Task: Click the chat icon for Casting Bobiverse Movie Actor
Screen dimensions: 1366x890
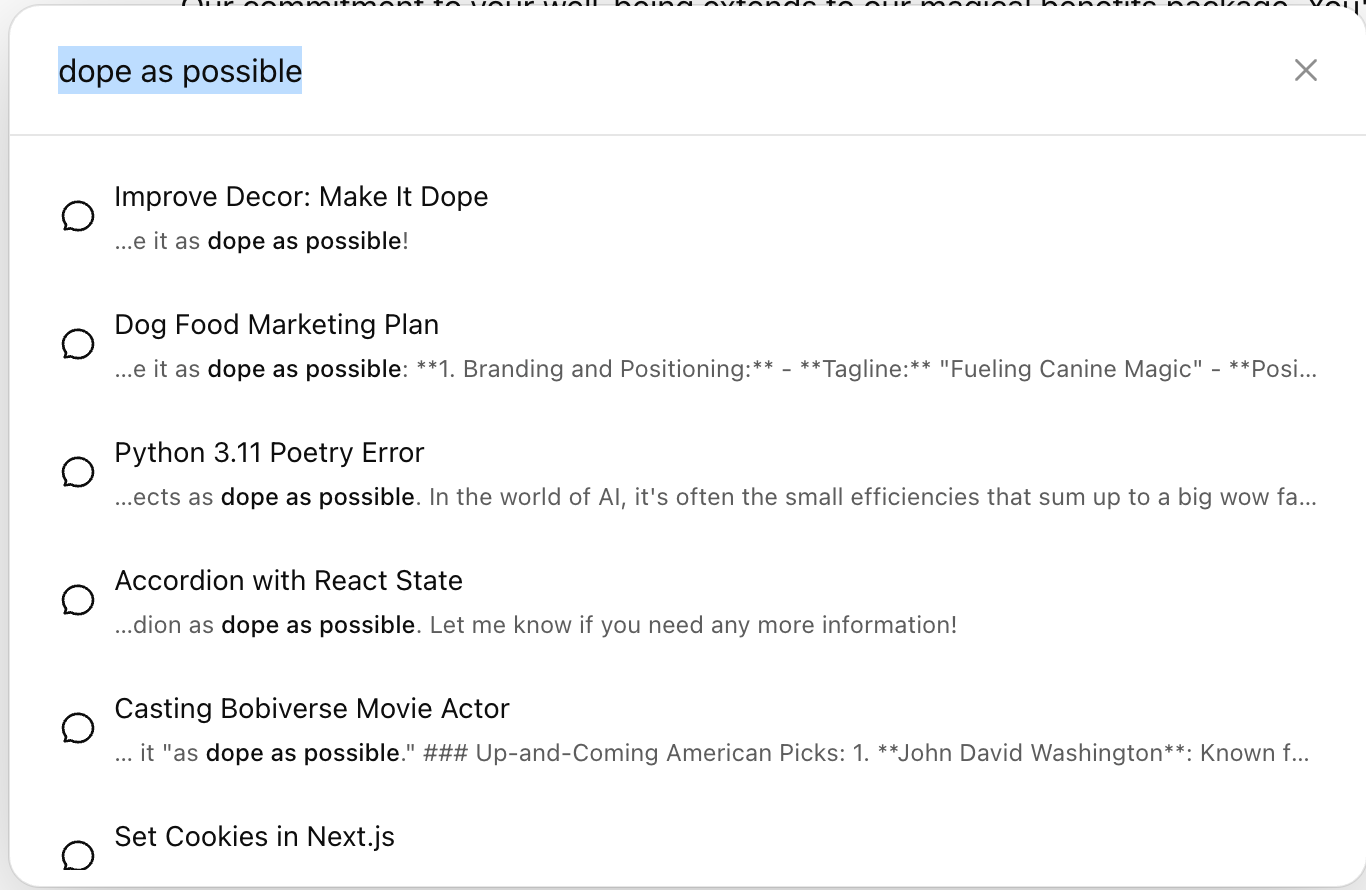Action: [x=79, y=728]
